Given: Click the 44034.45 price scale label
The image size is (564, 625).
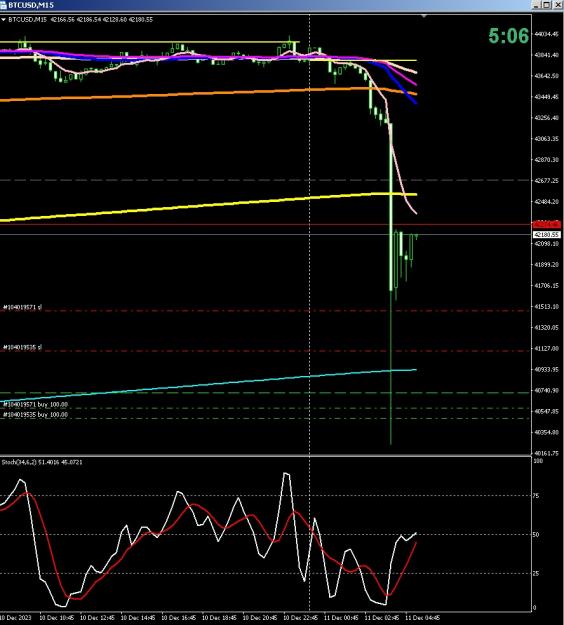Looking at the screenshot, I should (x=547, y=34).
